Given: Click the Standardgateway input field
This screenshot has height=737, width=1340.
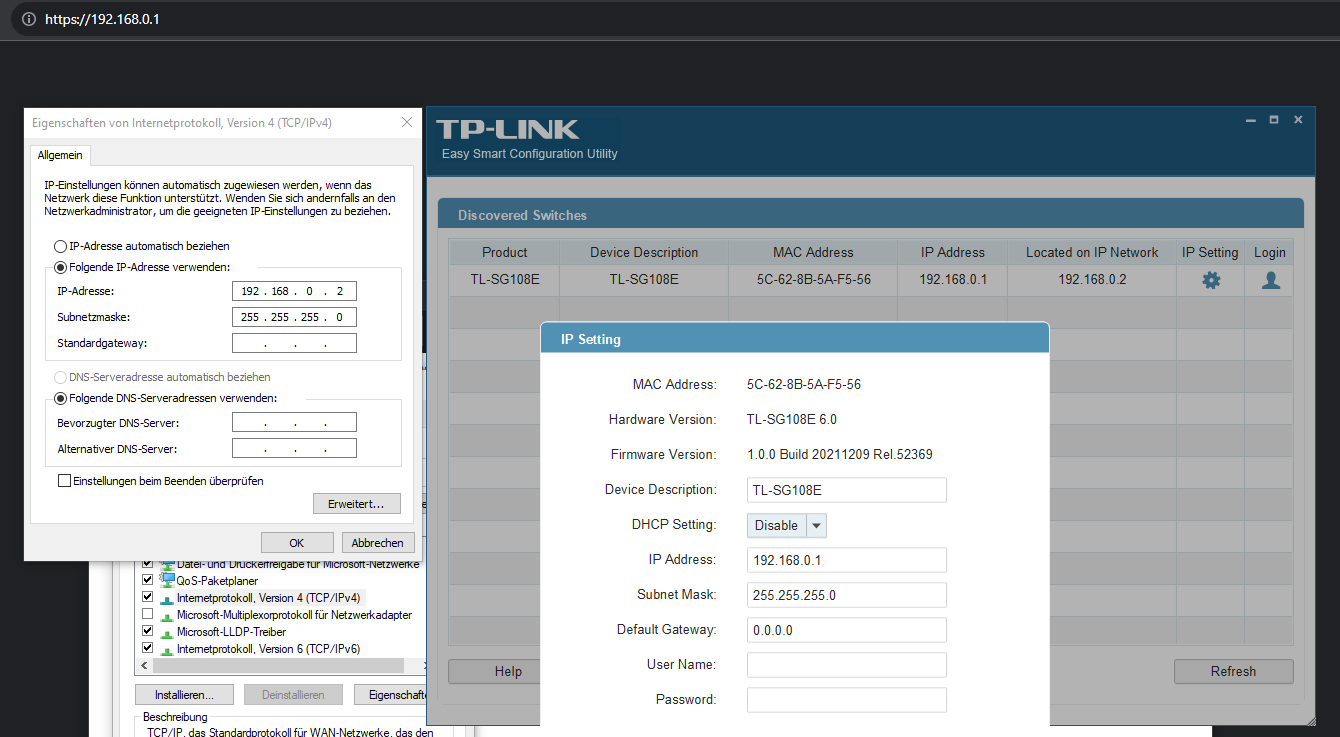Looking at the screenshot, I should pyautogui.click(x=294, y=344).
